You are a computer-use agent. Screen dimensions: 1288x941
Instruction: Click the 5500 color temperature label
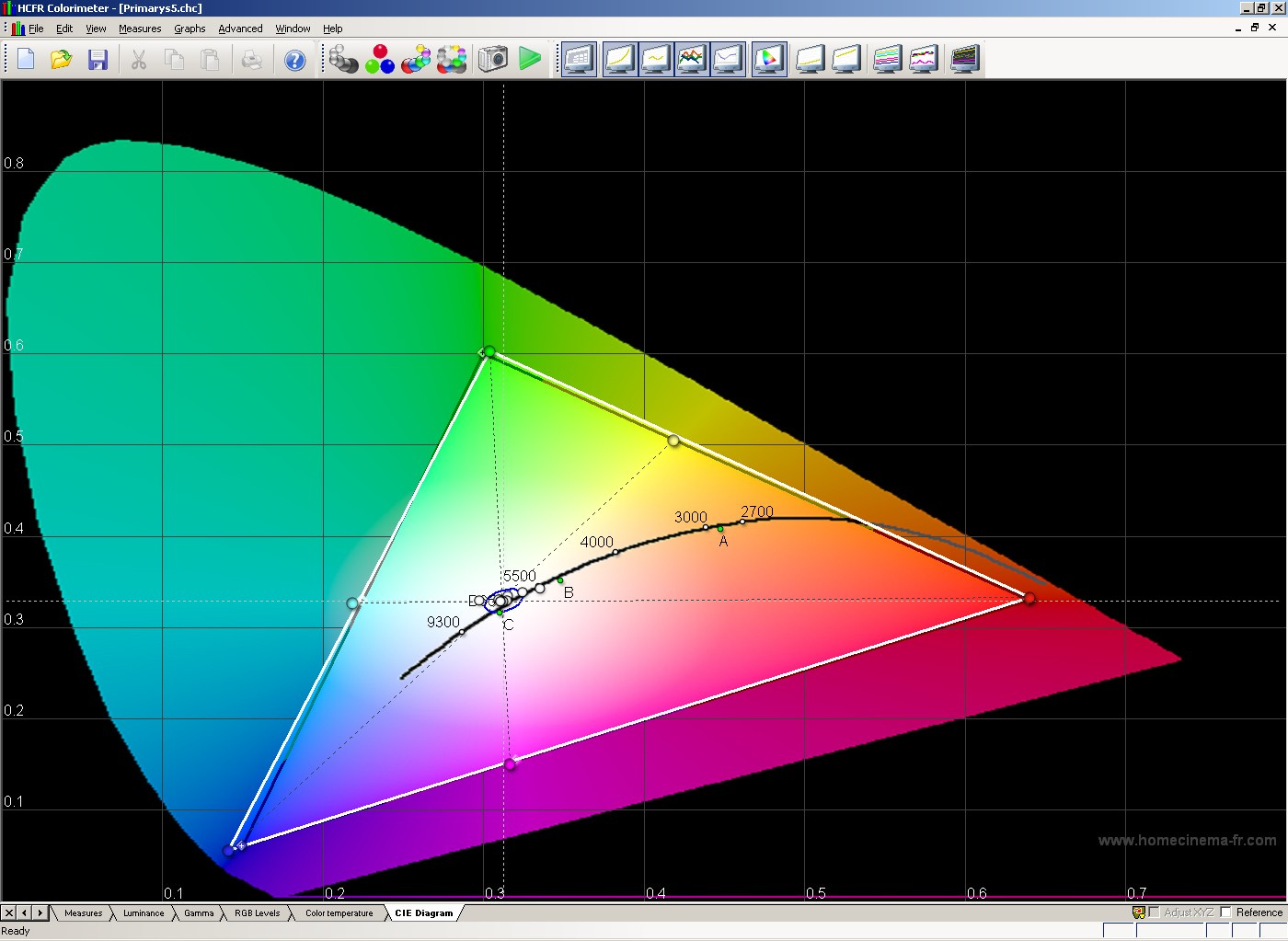(x=519, y=576)
